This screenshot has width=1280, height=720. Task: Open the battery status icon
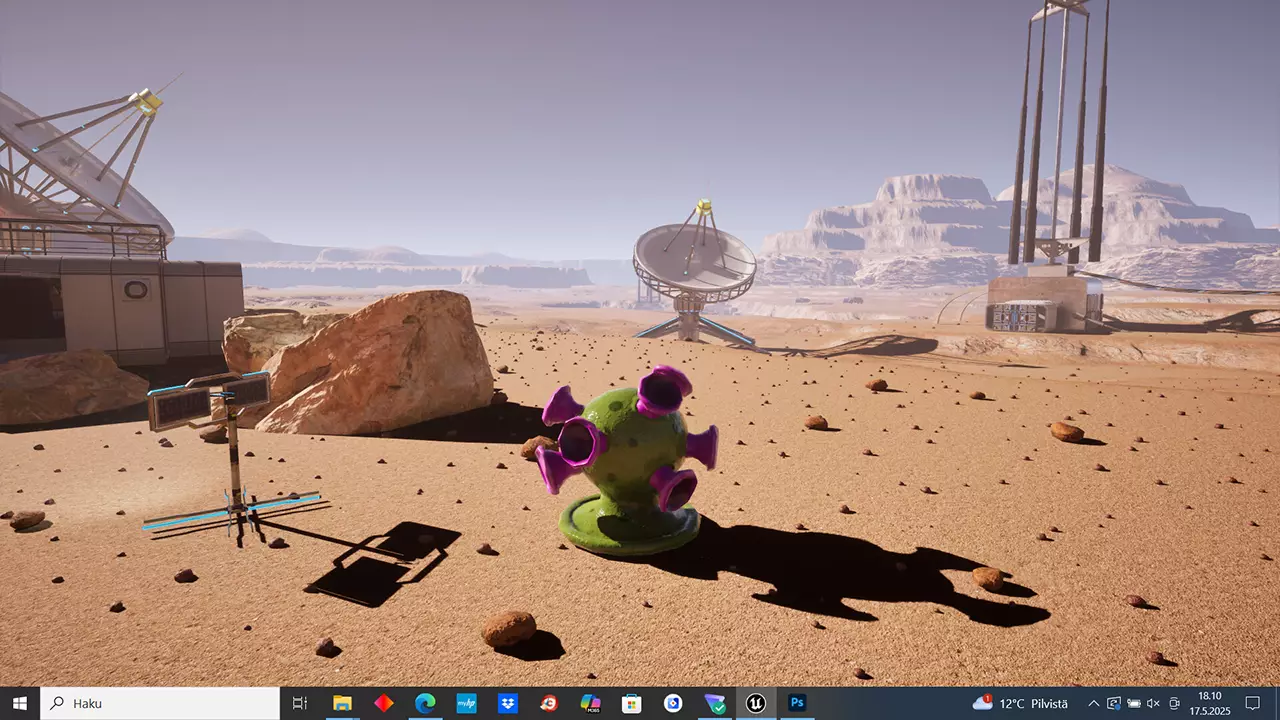point(1133,703)
